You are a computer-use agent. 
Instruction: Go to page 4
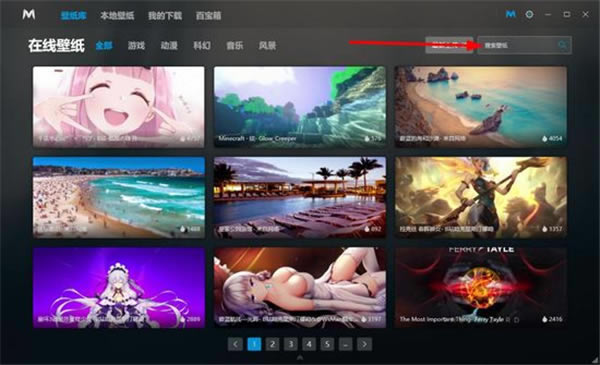pos(309,344)
